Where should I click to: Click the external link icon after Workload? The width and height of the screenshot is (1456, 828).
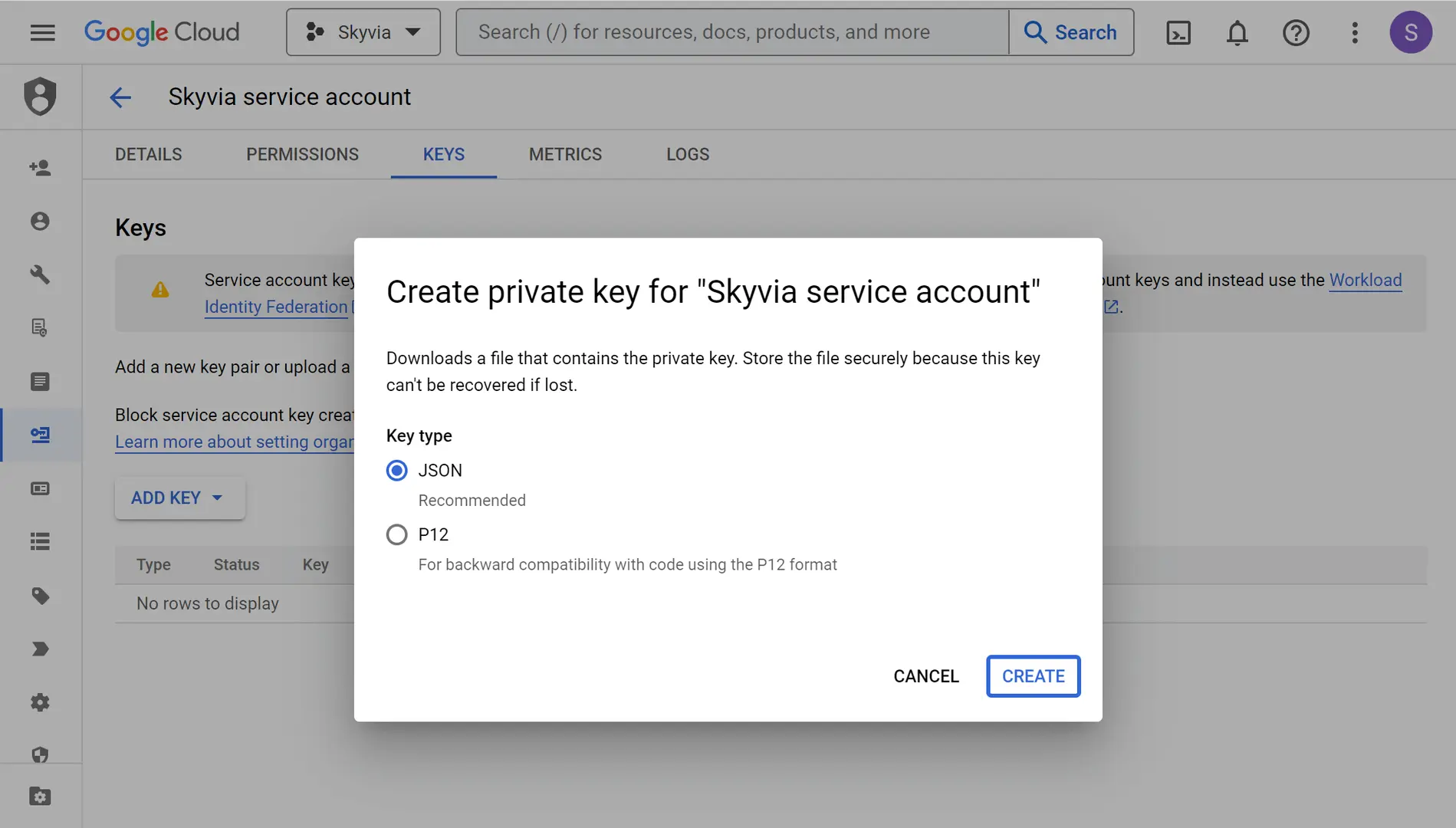click(1111, 307)
